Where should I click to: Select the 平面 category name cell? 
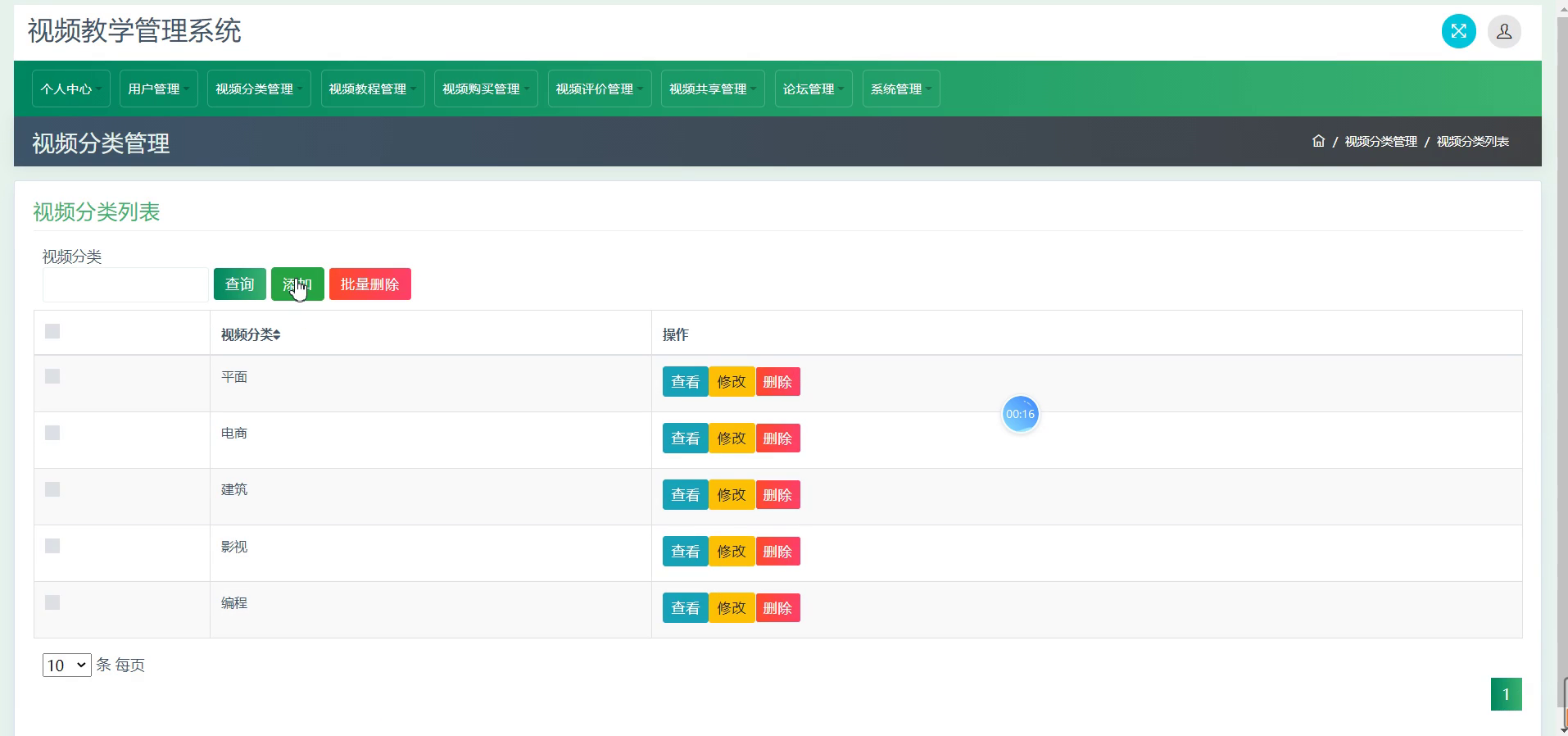click(x=431, y=384)
